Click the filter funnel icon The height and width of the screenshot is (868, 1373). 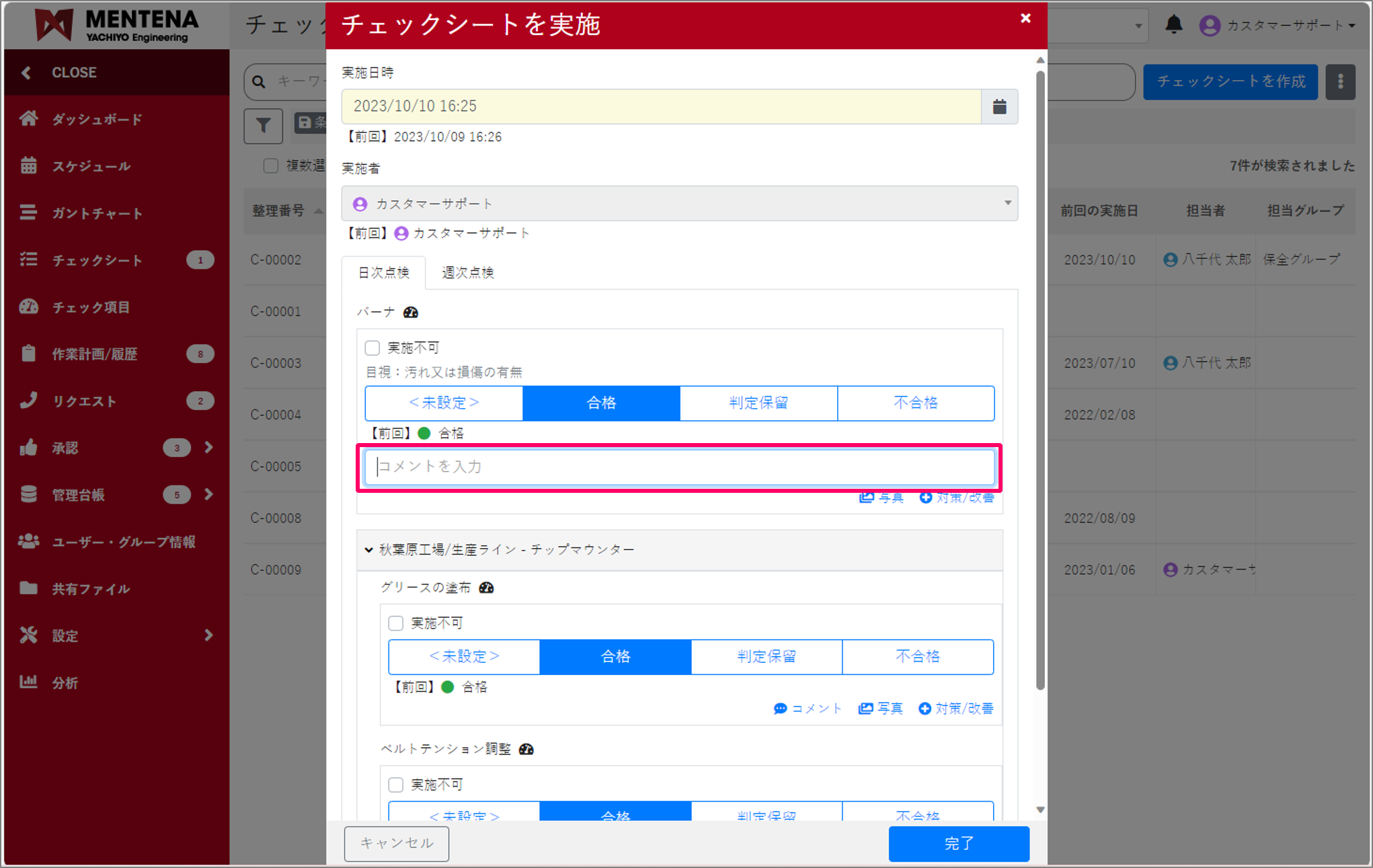coord(263,125)
